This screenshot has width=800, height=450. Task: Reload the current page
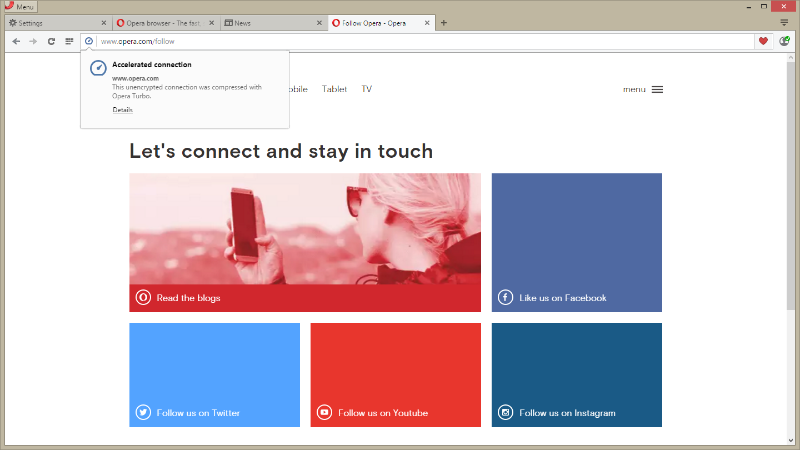click(51, 41)
